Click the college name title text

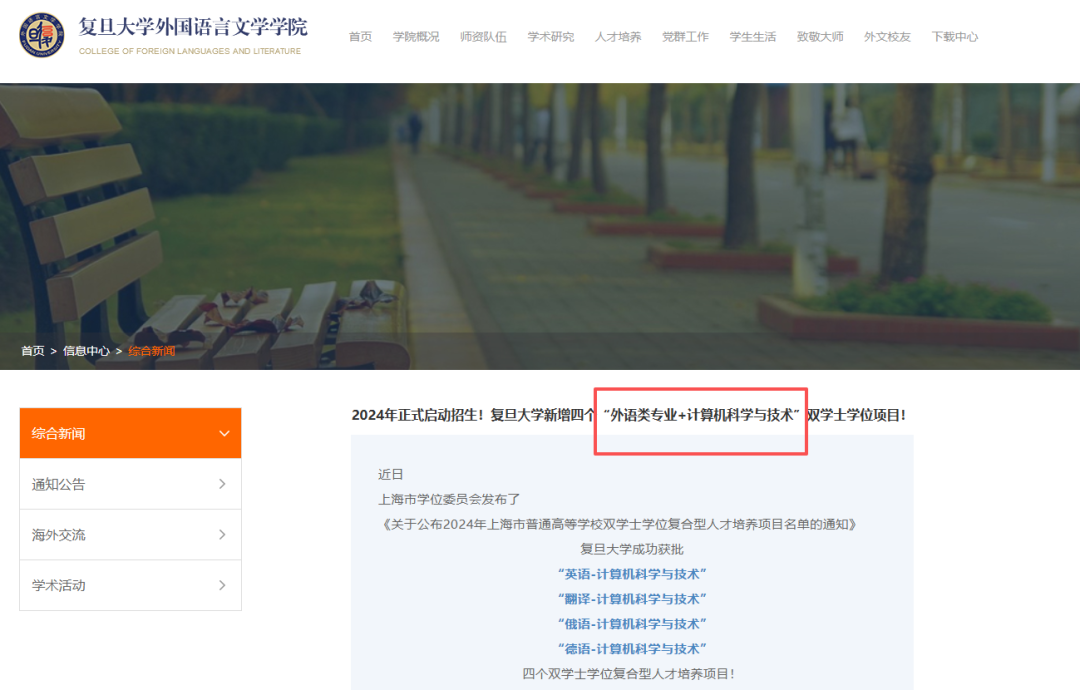(193, 27)
